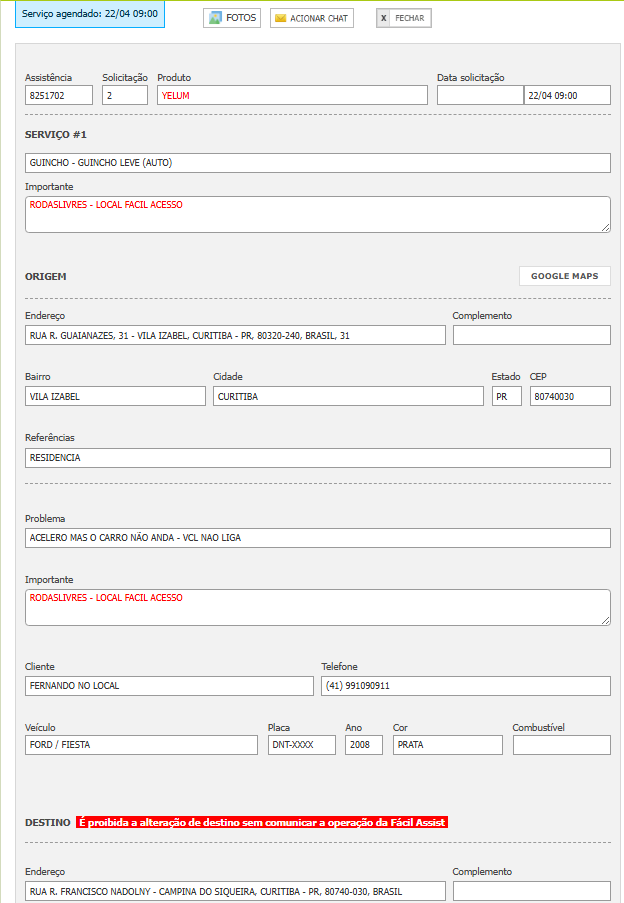624x903 pixels.
Task: Click the empty Combustível field
Action: tap(561, 745)
